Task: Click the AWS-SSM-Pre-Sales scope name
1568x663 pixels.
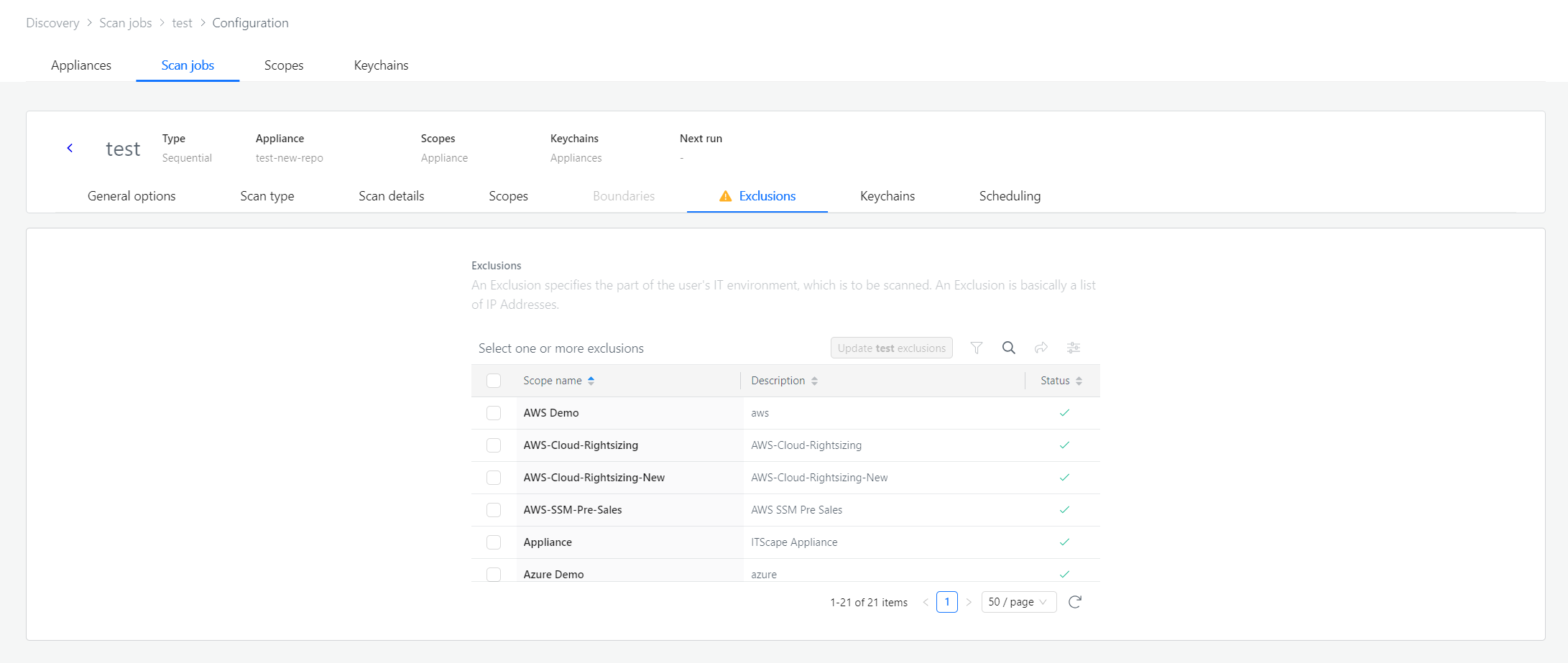Action: pyautogui.click(x=573, y=510)
